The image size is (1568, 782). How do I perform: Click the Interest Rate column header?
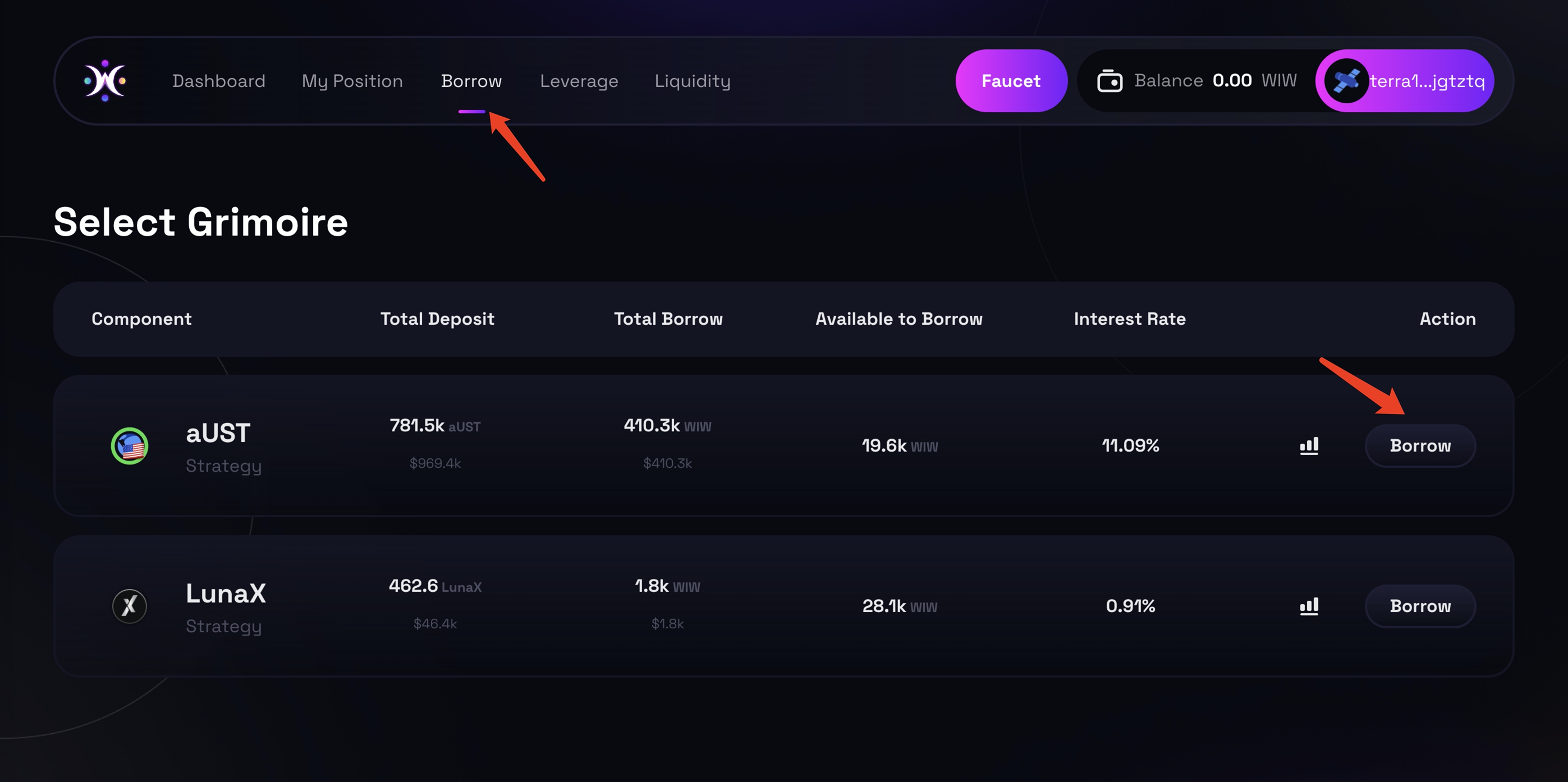point(1129,319)
